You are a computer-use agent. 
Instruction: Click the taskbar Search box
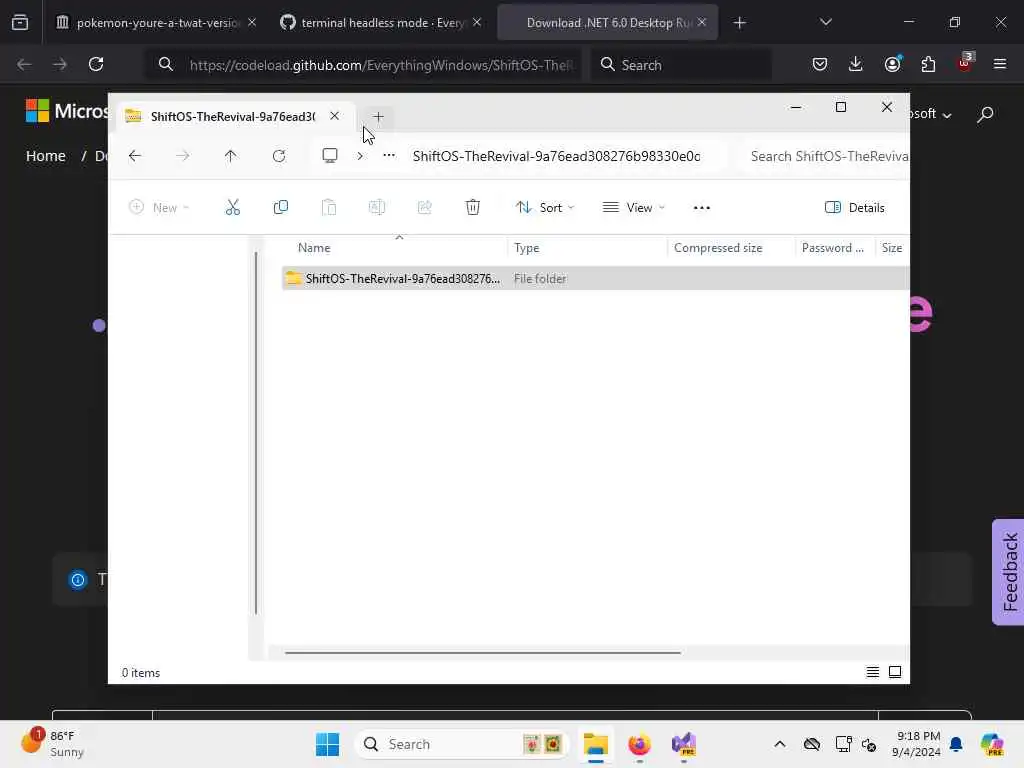click(462, 744)
